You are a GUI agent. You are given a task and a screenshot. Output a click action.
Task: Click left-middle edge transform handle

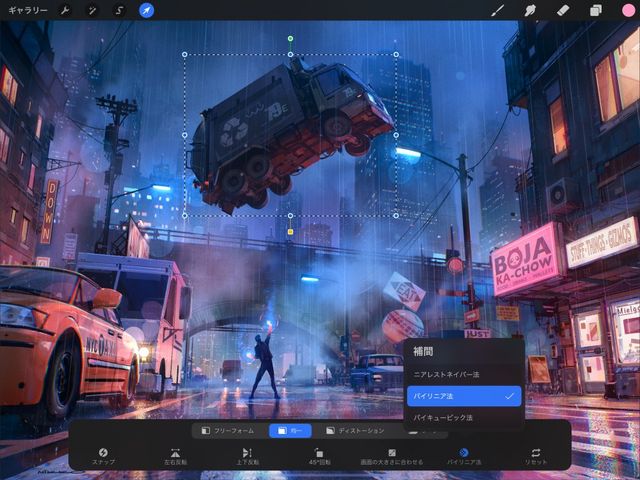pyautogui.click(x=184, y=135)
